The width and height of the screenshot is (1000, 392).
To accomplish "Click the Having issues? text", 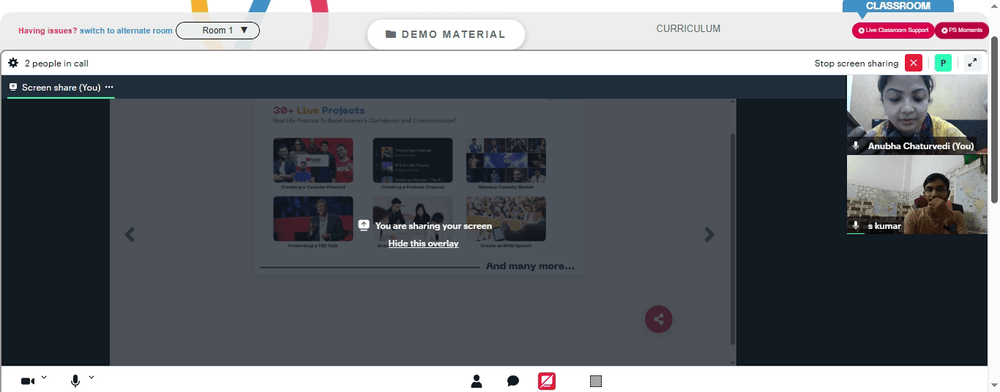I will (x=48, y=31).
